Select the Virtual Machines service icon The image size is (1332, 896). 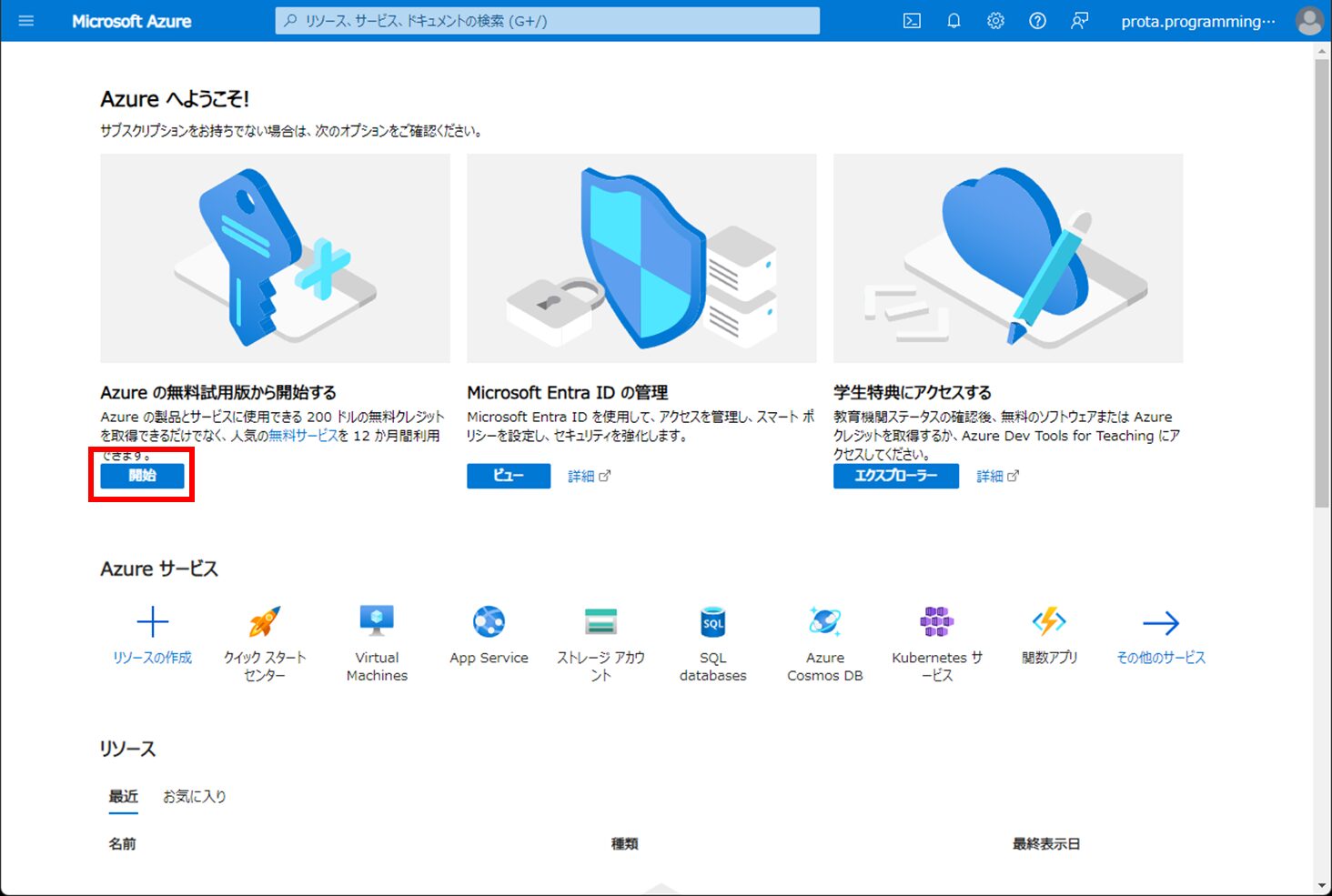click(x=376, y=621)
